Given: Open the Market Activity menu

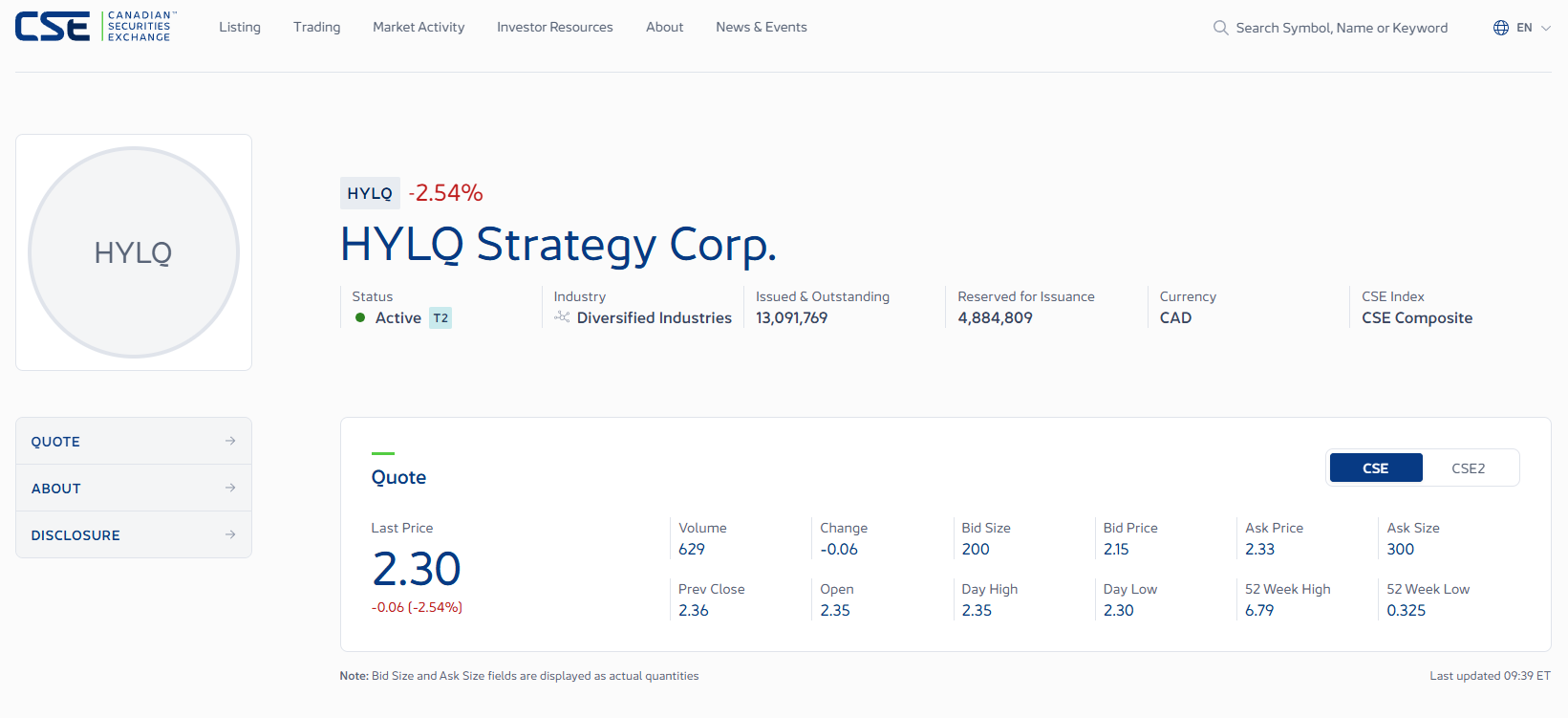Looking at the screenshot, I should click(419, 27).
